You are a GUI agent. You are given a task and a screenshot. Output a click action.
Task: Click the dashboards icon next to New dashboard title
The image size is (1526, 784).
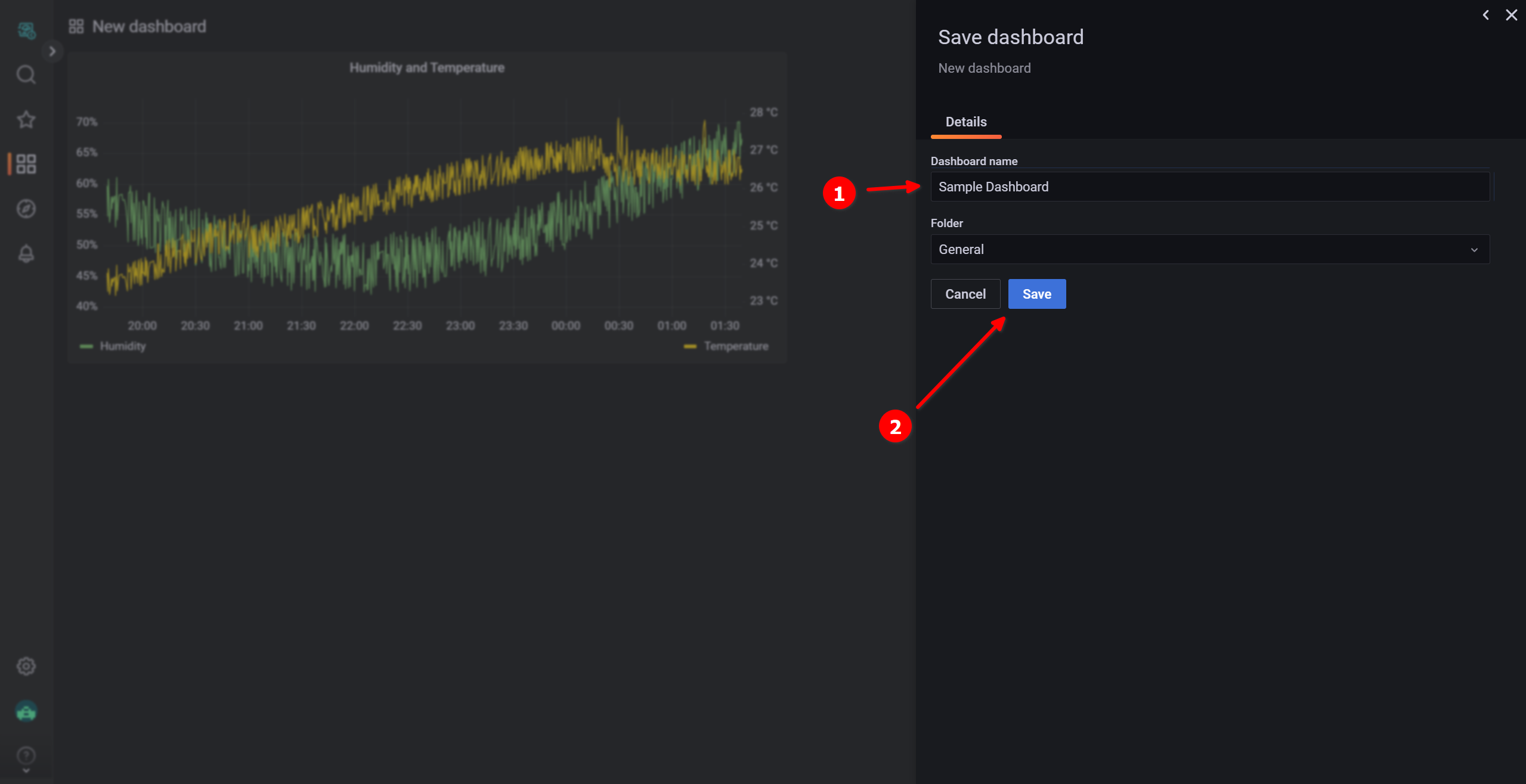coord(76,26)
